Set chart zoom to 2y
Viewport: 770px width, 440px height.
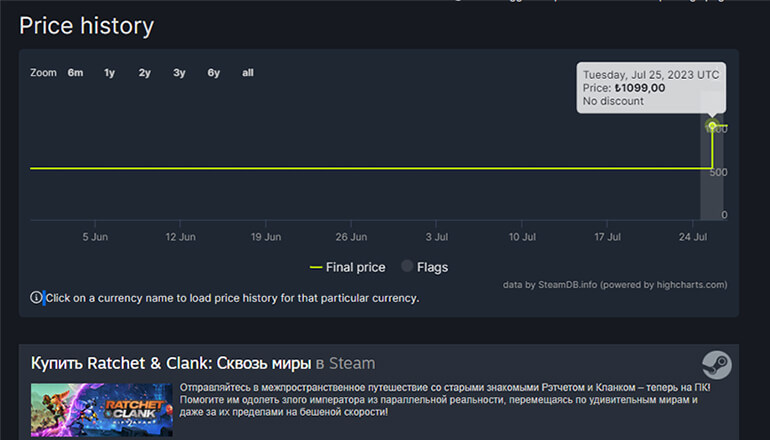pos(144,73)
